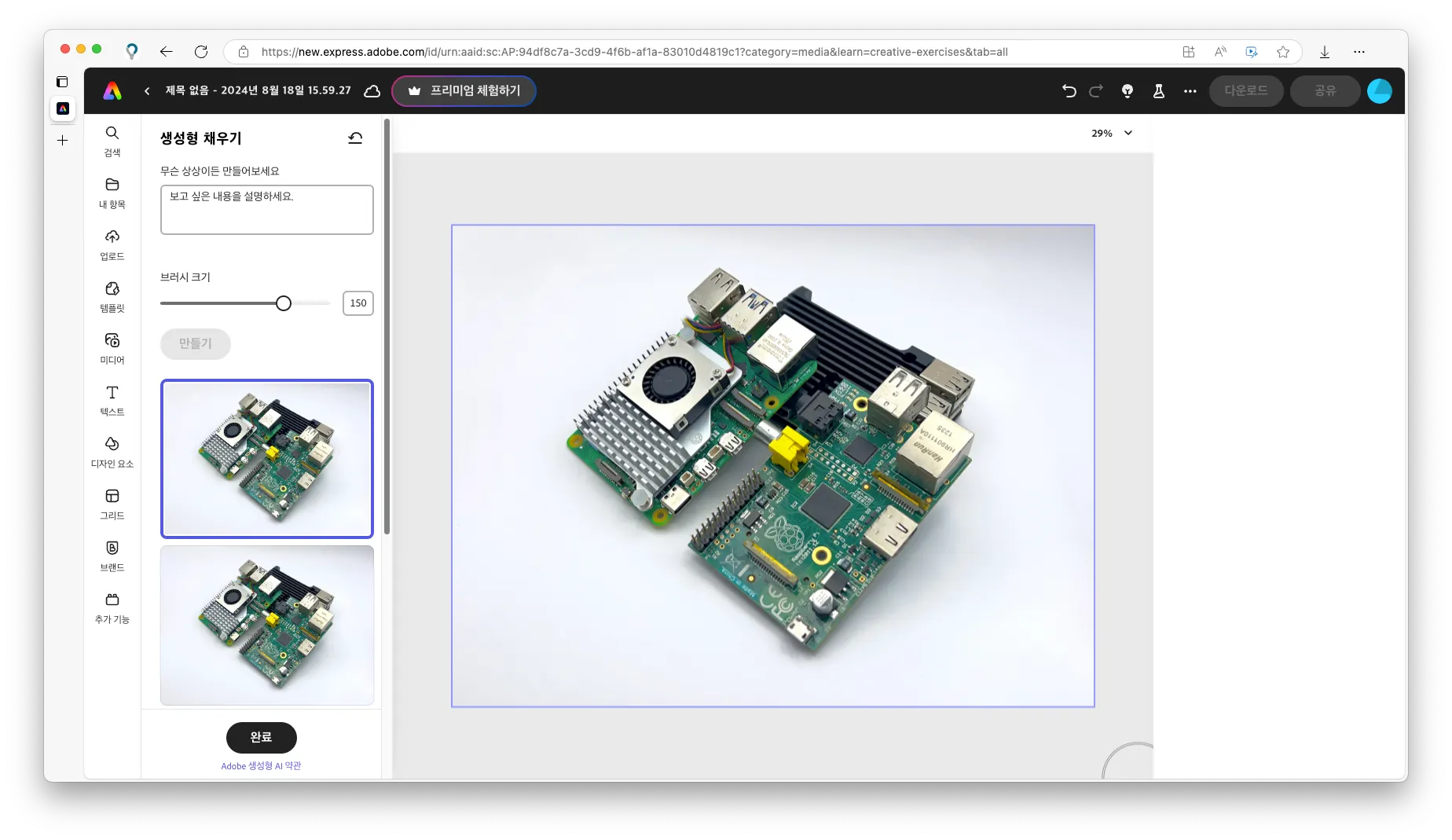Image resolution: width=1452 pixels, height=840 pixels.
Task: Open the split screen browser icon
Action: click(x=1189, y=52)
